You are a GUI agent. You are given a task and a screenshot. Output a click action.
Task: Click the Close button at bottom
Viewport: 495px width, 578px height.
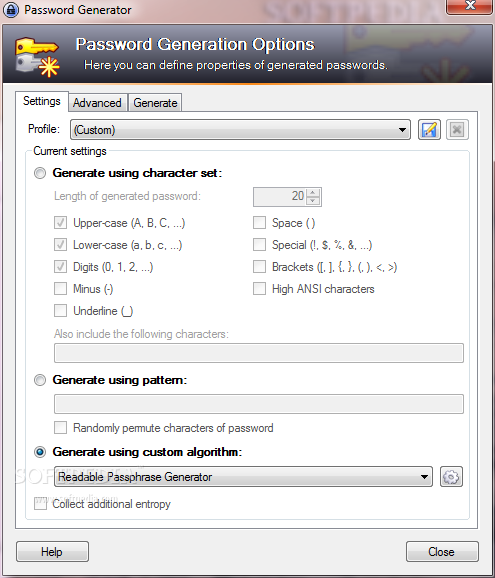[442, 552]
